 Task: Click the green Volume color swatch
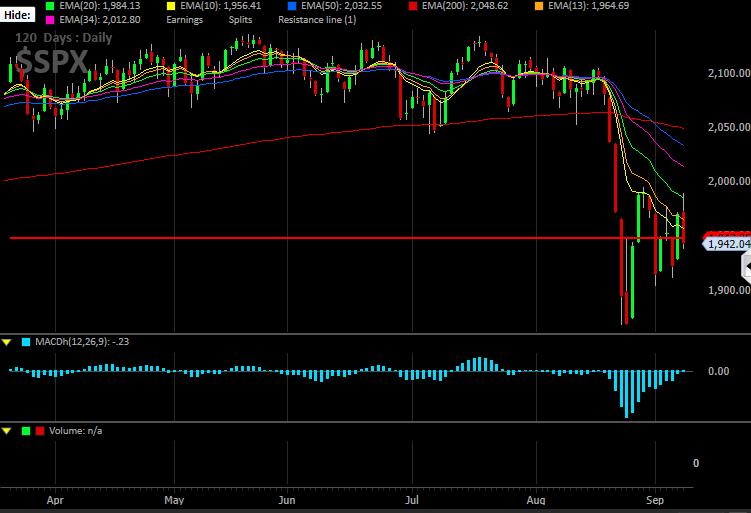(x=26, y=431)
